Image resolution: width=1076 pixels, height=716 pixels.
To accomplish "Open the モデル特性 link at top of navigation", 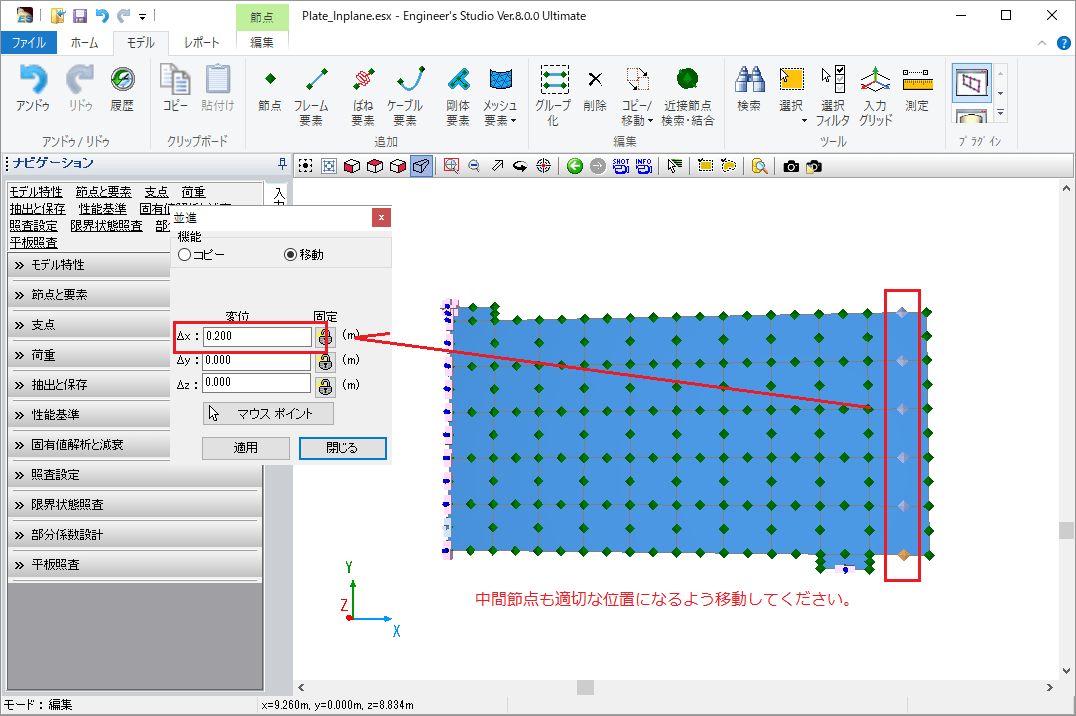I will click(x=36, y=192).
